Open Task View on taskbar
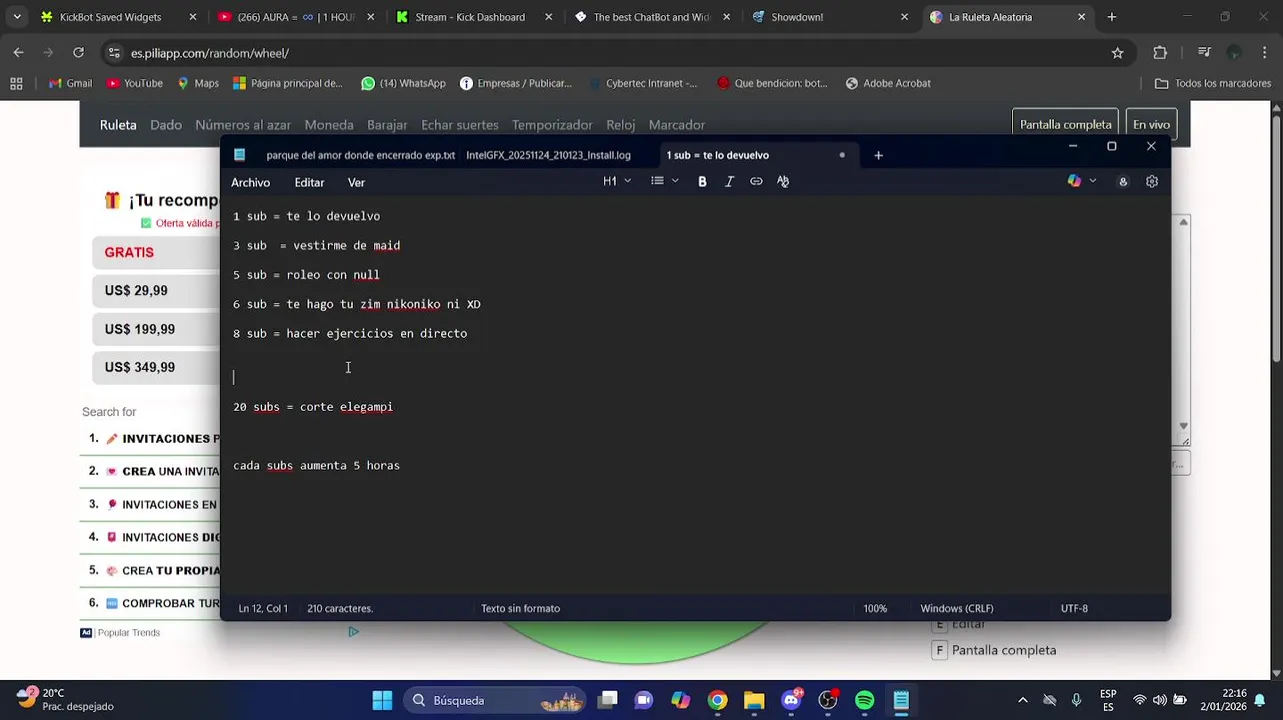Viewport: 1283px width, 720px height. click(x=607, y=700)
